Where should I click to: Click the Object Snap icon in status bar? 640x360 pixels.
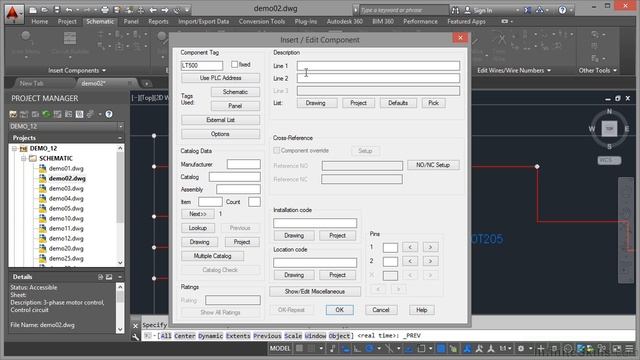(421, 349)
